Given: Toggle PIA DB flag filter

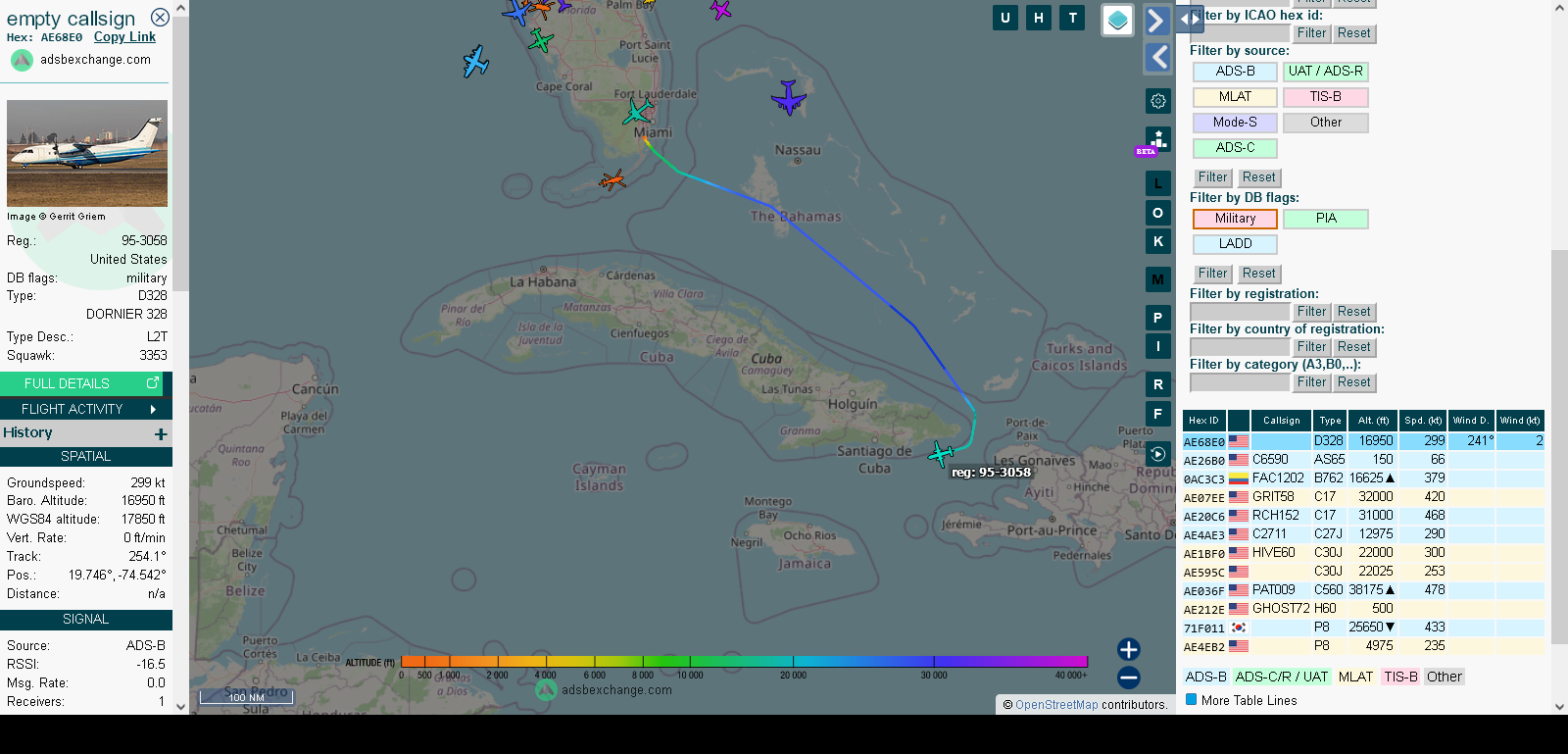Looking at the screenshot, I should point(1325,219).
